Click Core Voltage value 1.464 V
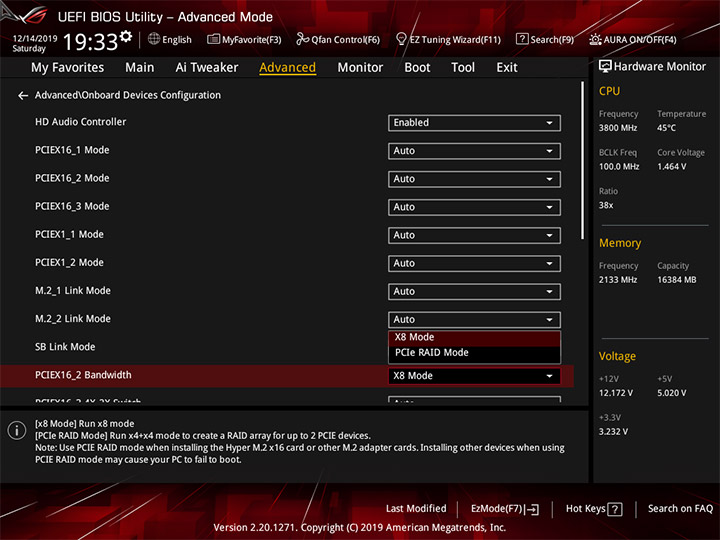Image resolution: width=720 pixels, height=540 pixels. [671, 167]
